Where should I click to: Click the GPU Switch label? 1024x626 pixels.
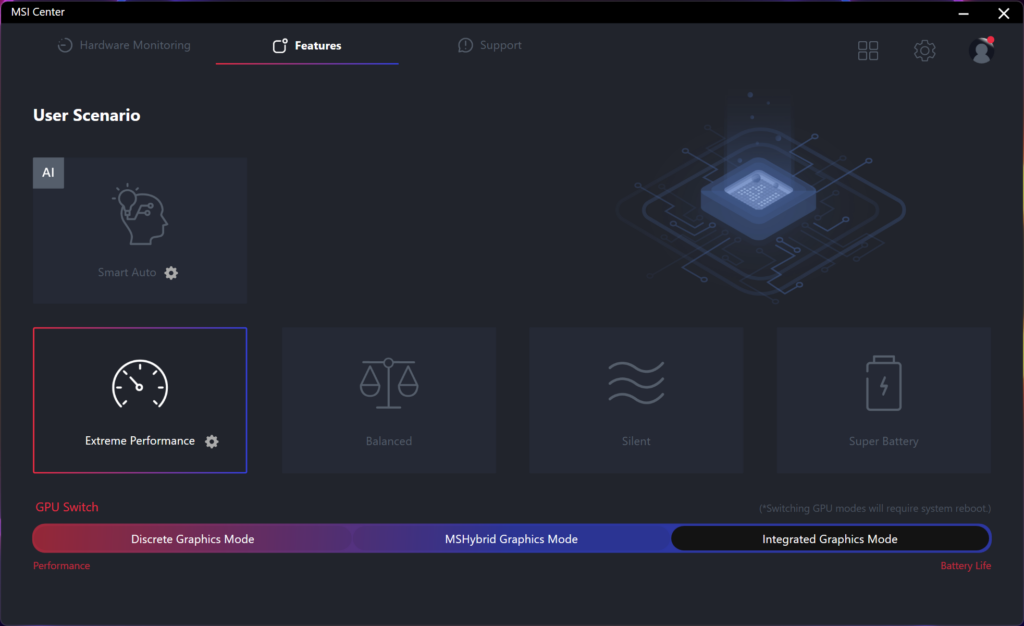[x=67, y=507]
